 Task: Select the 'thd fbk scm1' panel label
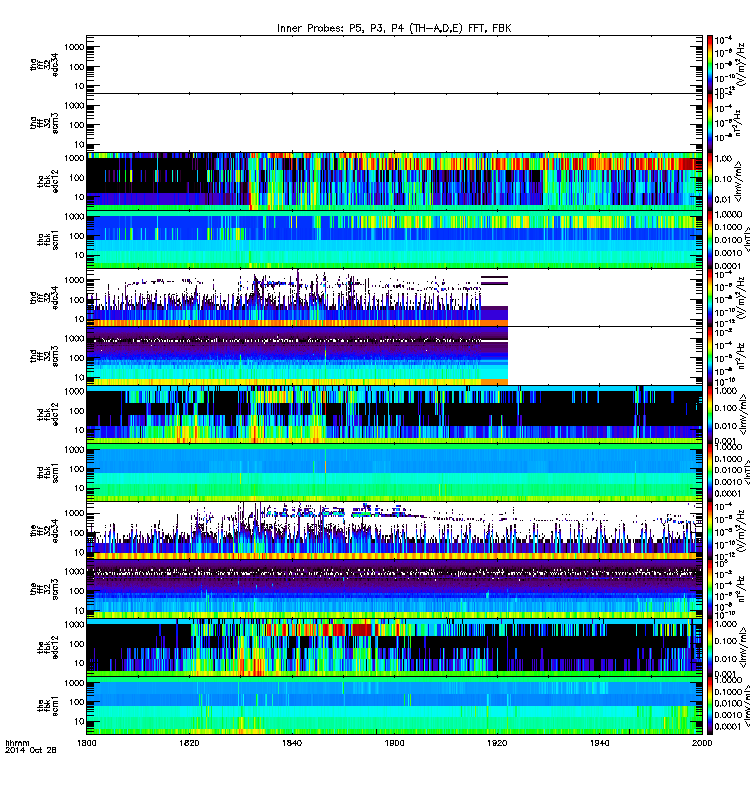tap(48, 473)
